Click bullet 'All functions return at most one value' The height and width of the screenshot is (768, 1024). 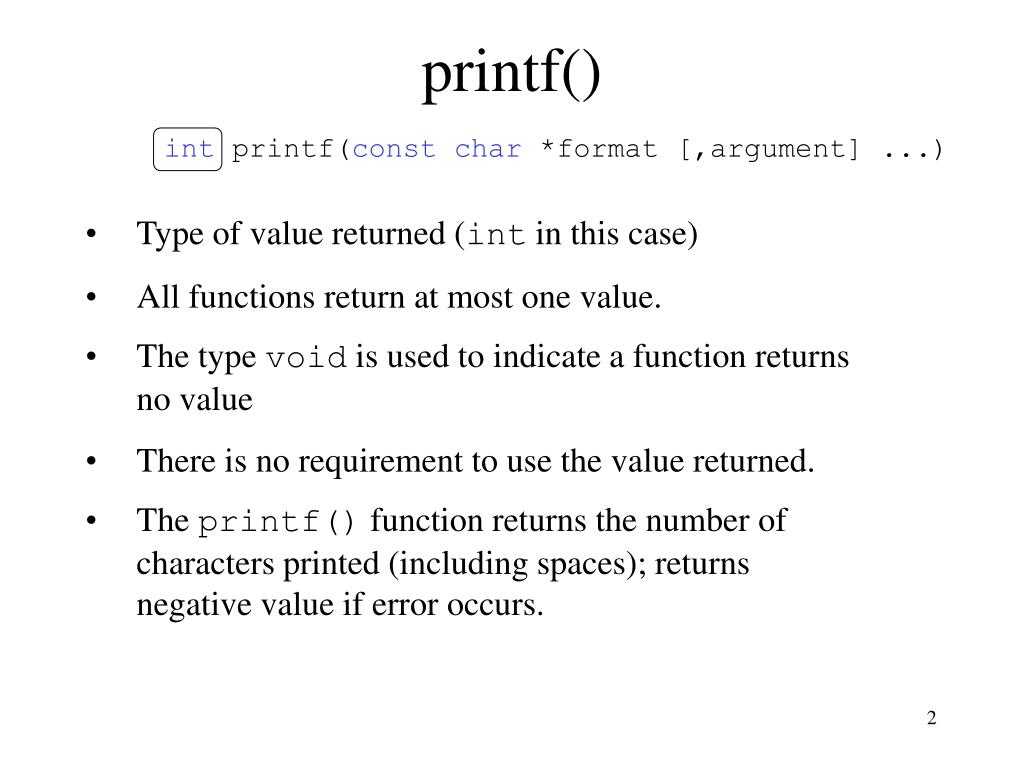[x=399, y=297]
